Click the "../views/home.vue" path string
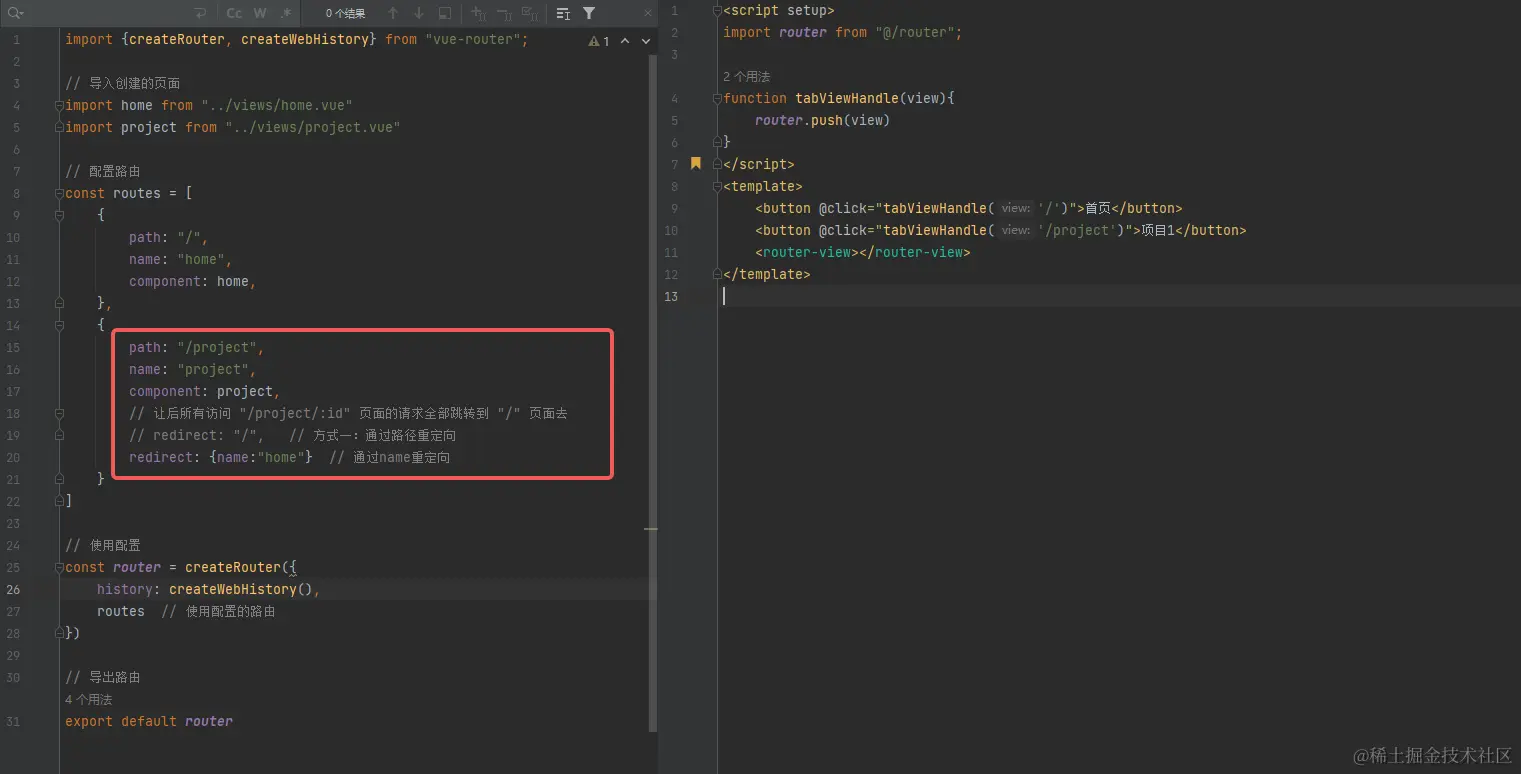1521x774 pixels. coord(277,105)
